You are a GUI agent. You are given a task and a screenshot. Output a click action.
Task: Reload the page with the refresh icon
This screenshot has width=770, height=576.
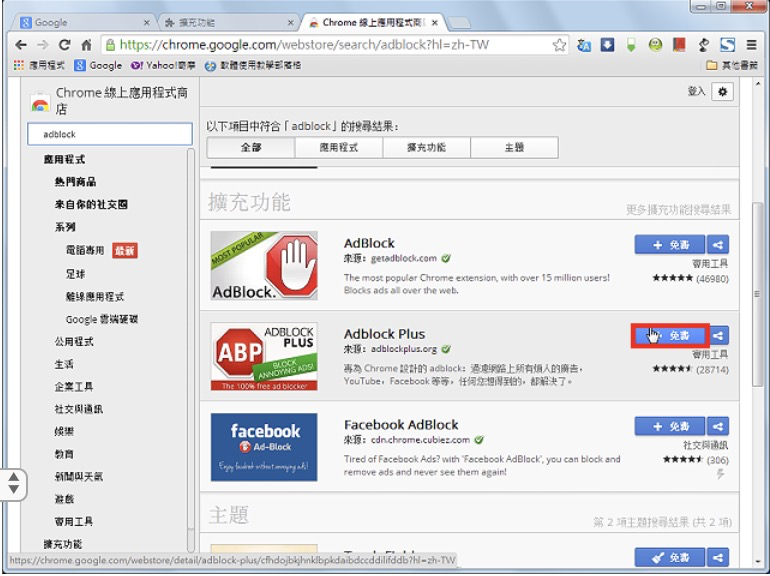(65, 45)
